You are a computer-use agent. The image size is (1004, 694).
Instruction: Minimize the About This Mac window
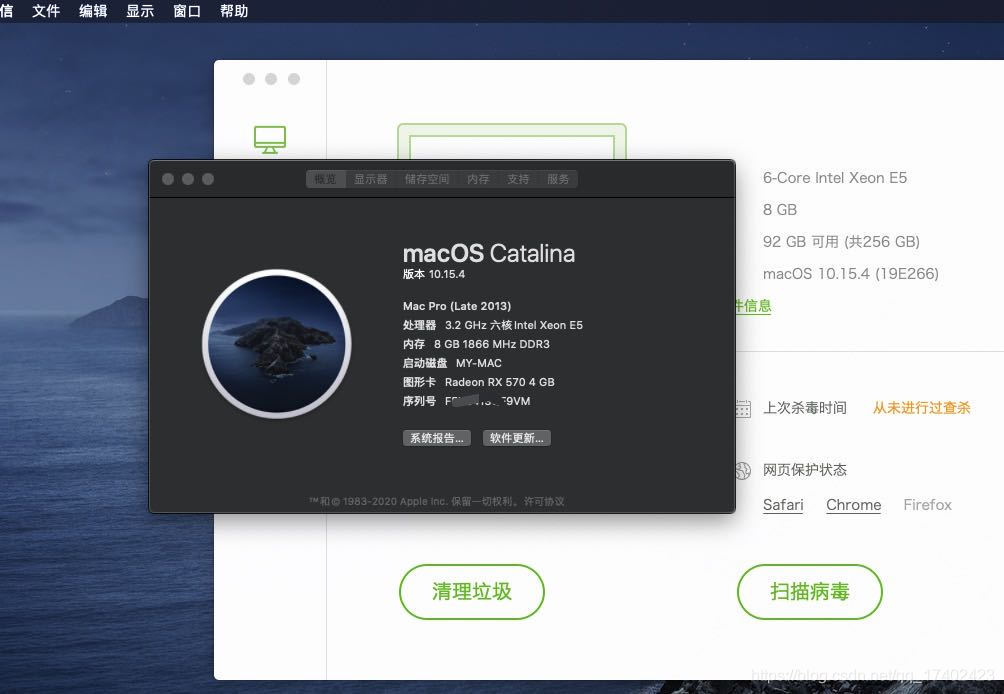(x=188, y=179)
